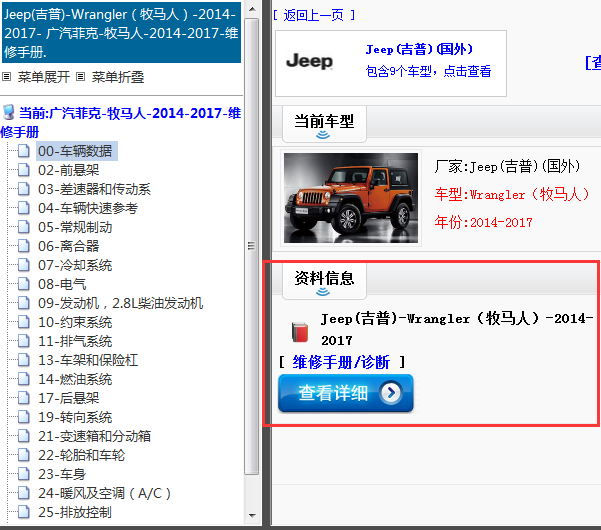Screen dimensions: 601x530
Task: Click the page icon beside 23-车身
Action: pos(23,474)
